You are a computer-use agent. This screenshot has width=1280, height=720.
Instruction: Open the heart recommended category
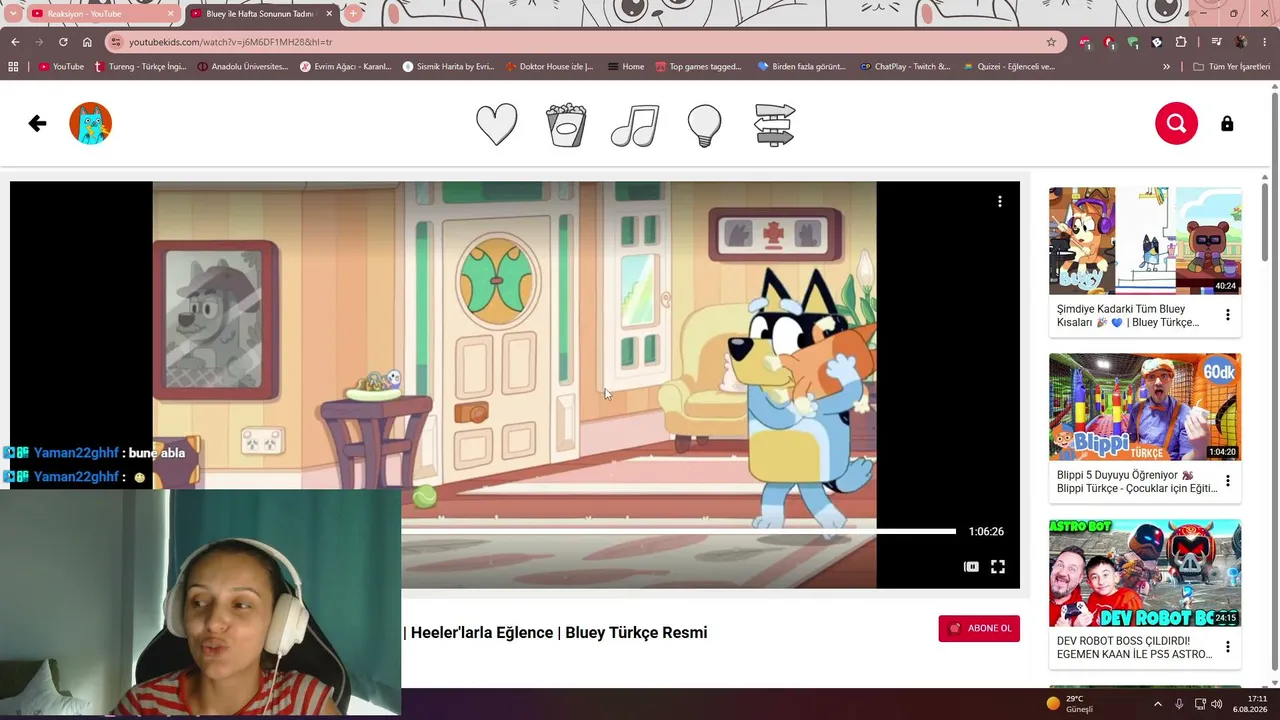pyautogui.click(x=496, y=125)
